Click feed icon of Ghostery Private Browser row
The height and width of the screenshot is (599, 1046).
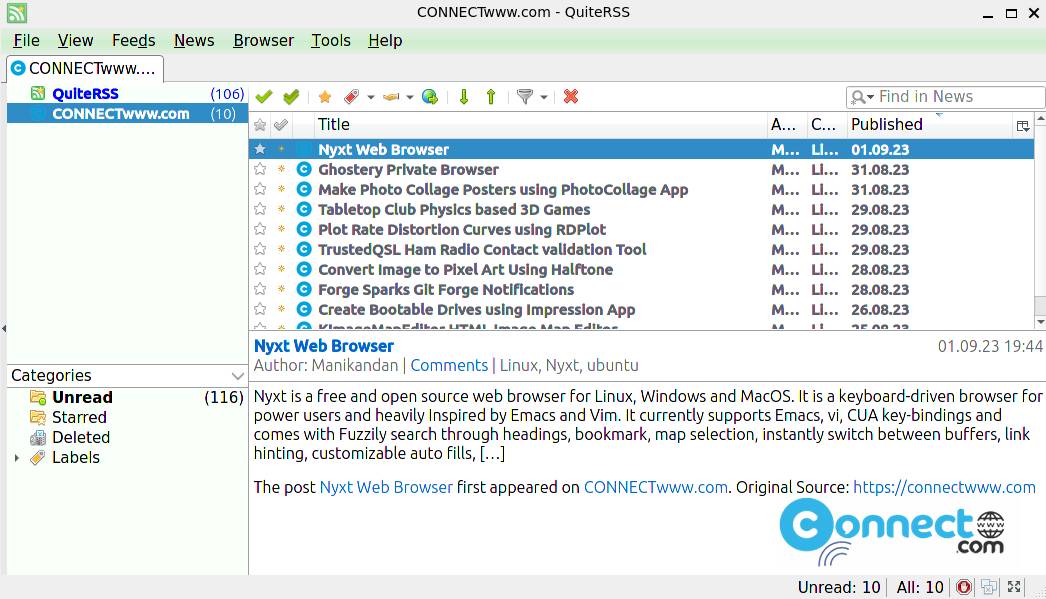click(304, 169)
